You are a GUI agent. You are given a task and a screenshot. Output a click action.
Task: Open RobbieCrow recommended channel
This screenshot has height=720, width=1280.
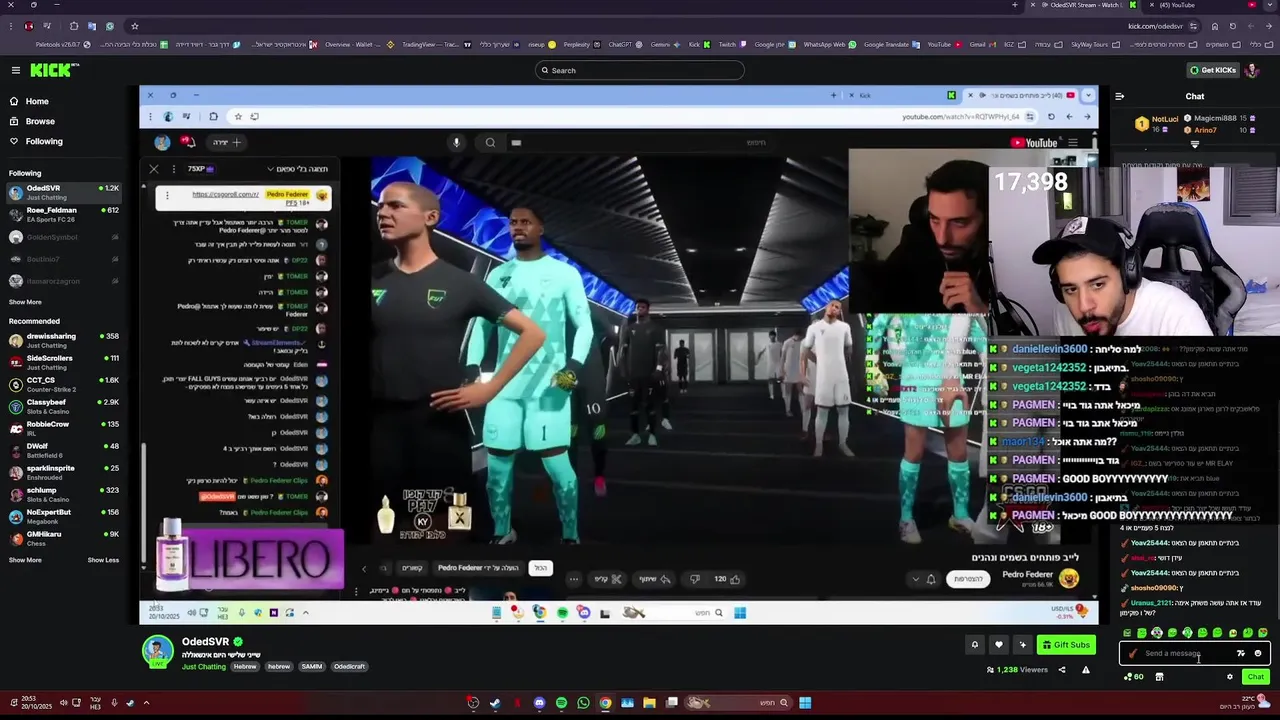pyautogui.click(x=64, y=428)
